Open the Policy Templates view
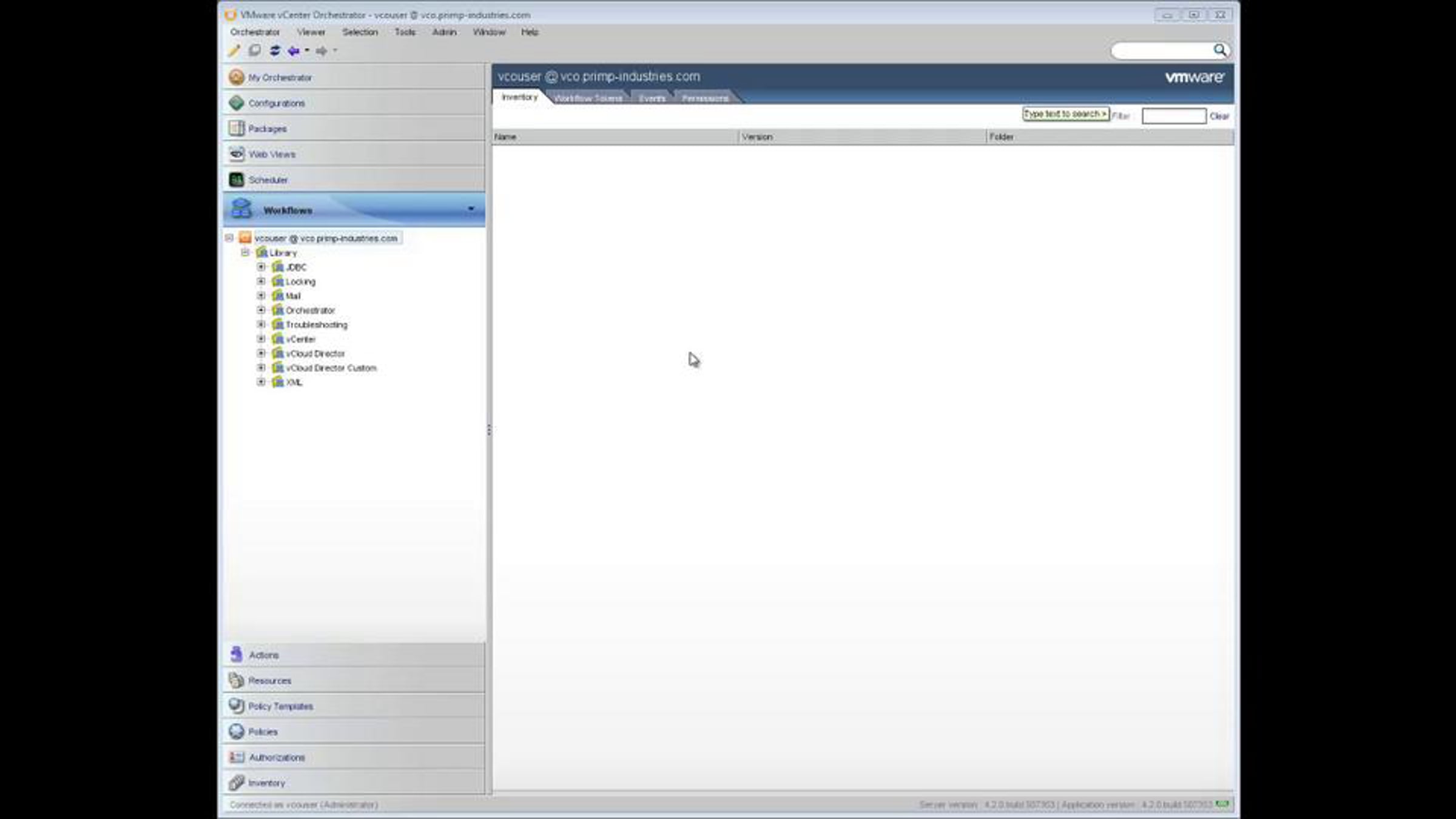 (354, 706)
